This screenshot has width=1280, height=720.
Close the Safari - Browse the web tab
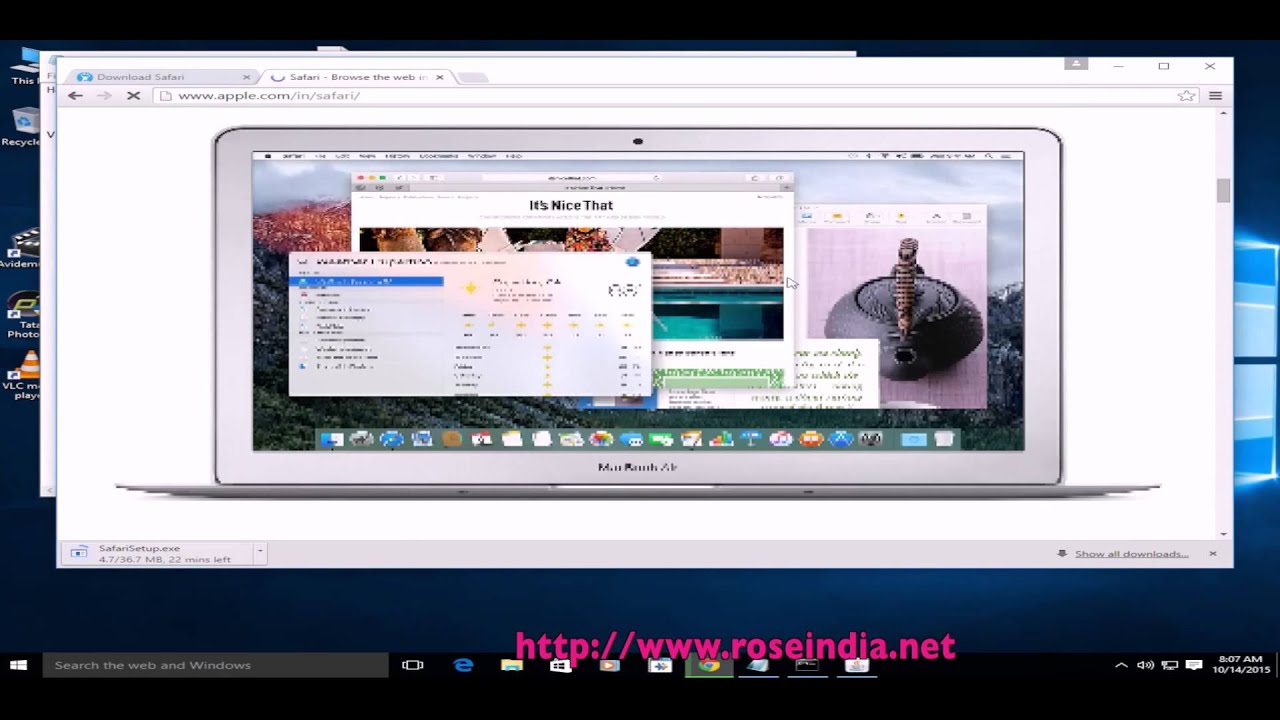439,77
